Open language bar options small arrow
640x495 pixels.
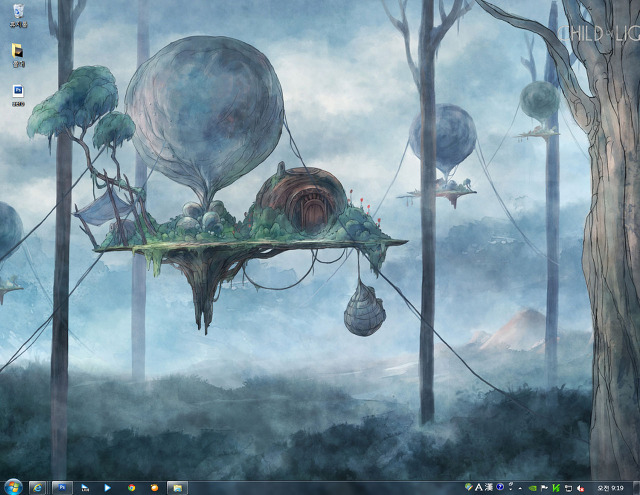coord(511,487)
